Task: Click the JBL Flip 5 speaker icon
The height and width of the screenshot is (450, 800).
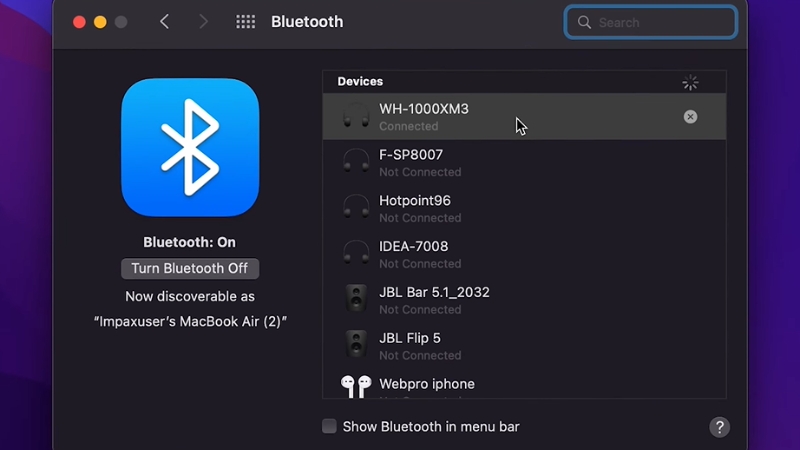Action: [x=356, y=344]
